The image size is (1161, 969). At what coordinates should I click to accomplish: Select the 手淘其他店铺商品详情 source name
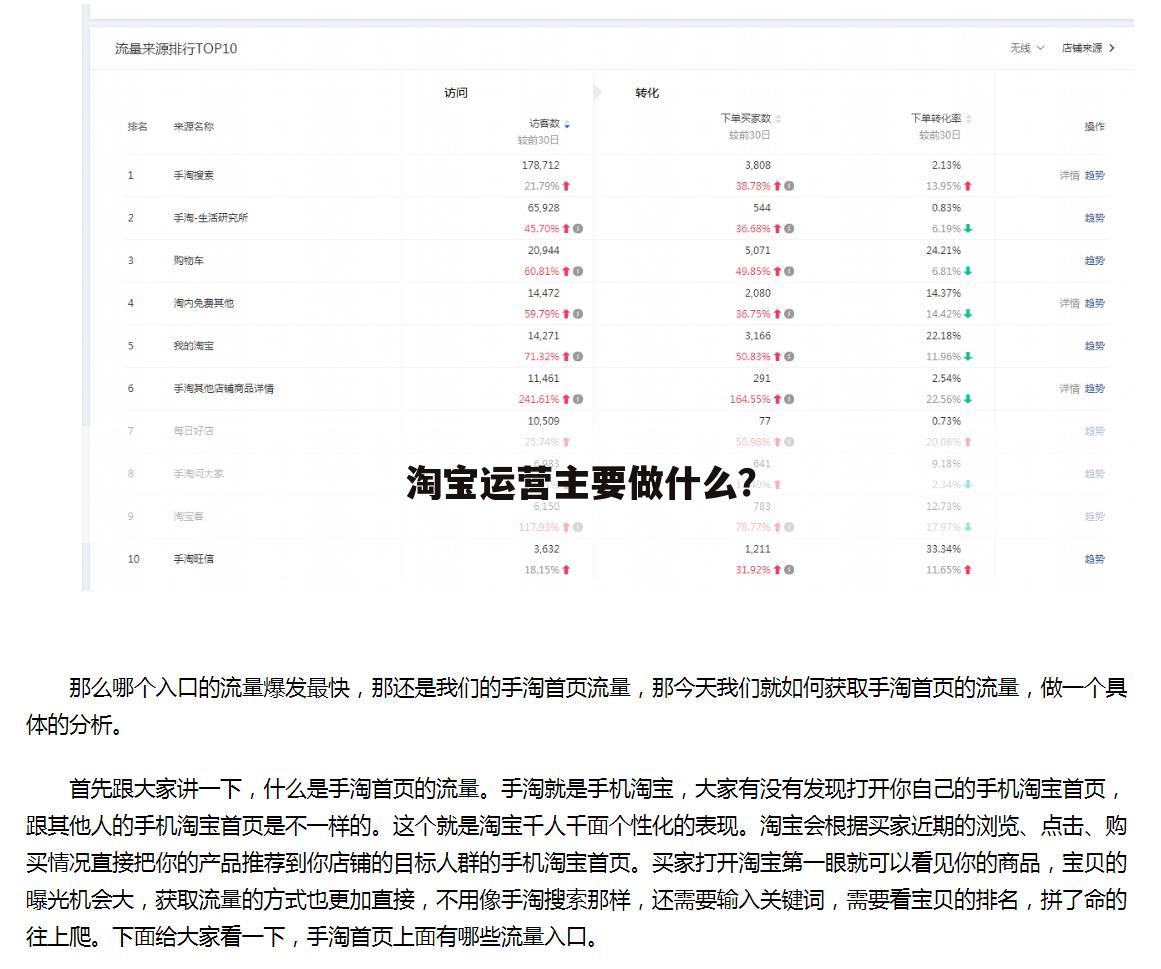(224, 389)
